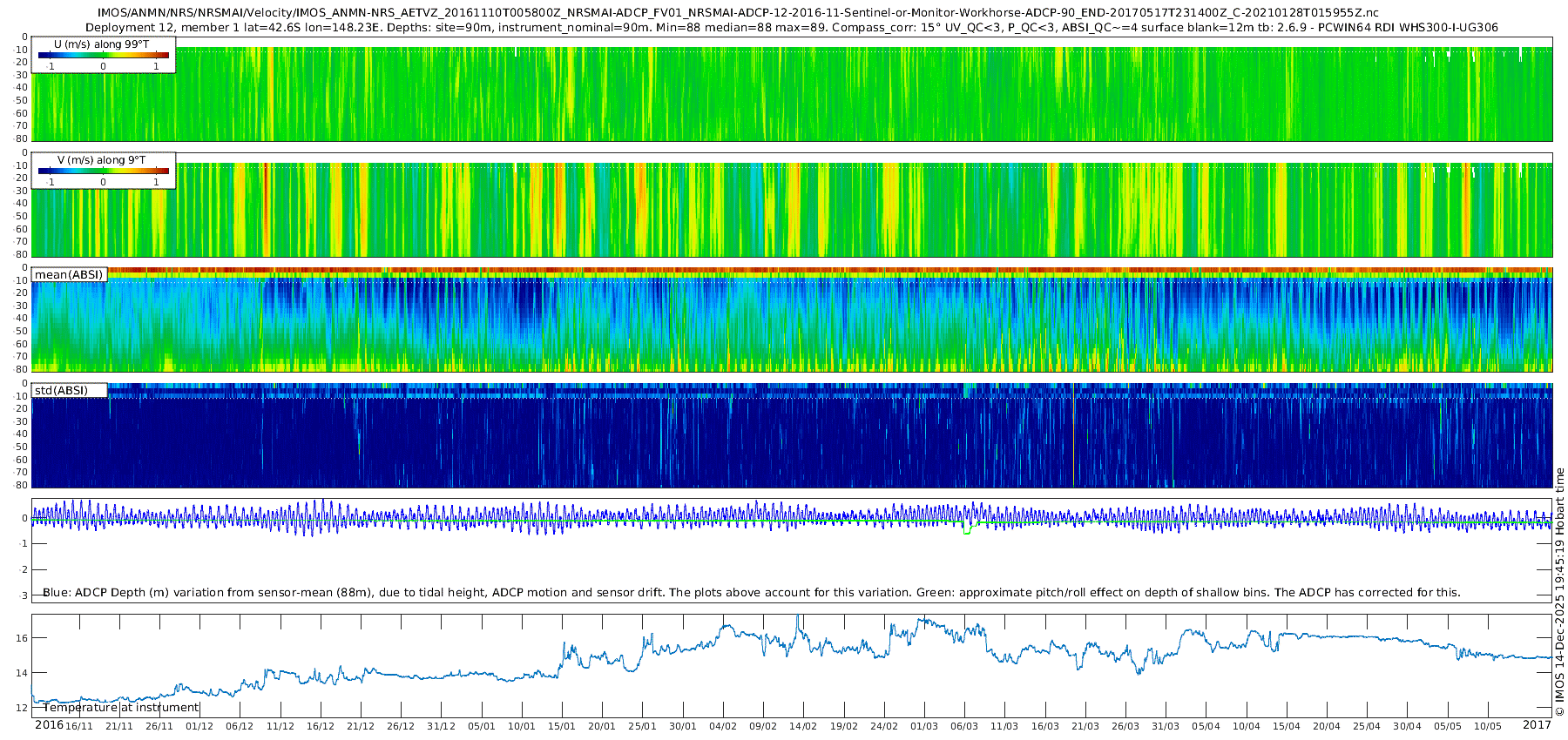This screenshot has height=740, width=1568.
Task: Click the 2017 year label on time axis
Action: tap(1537, 725)
